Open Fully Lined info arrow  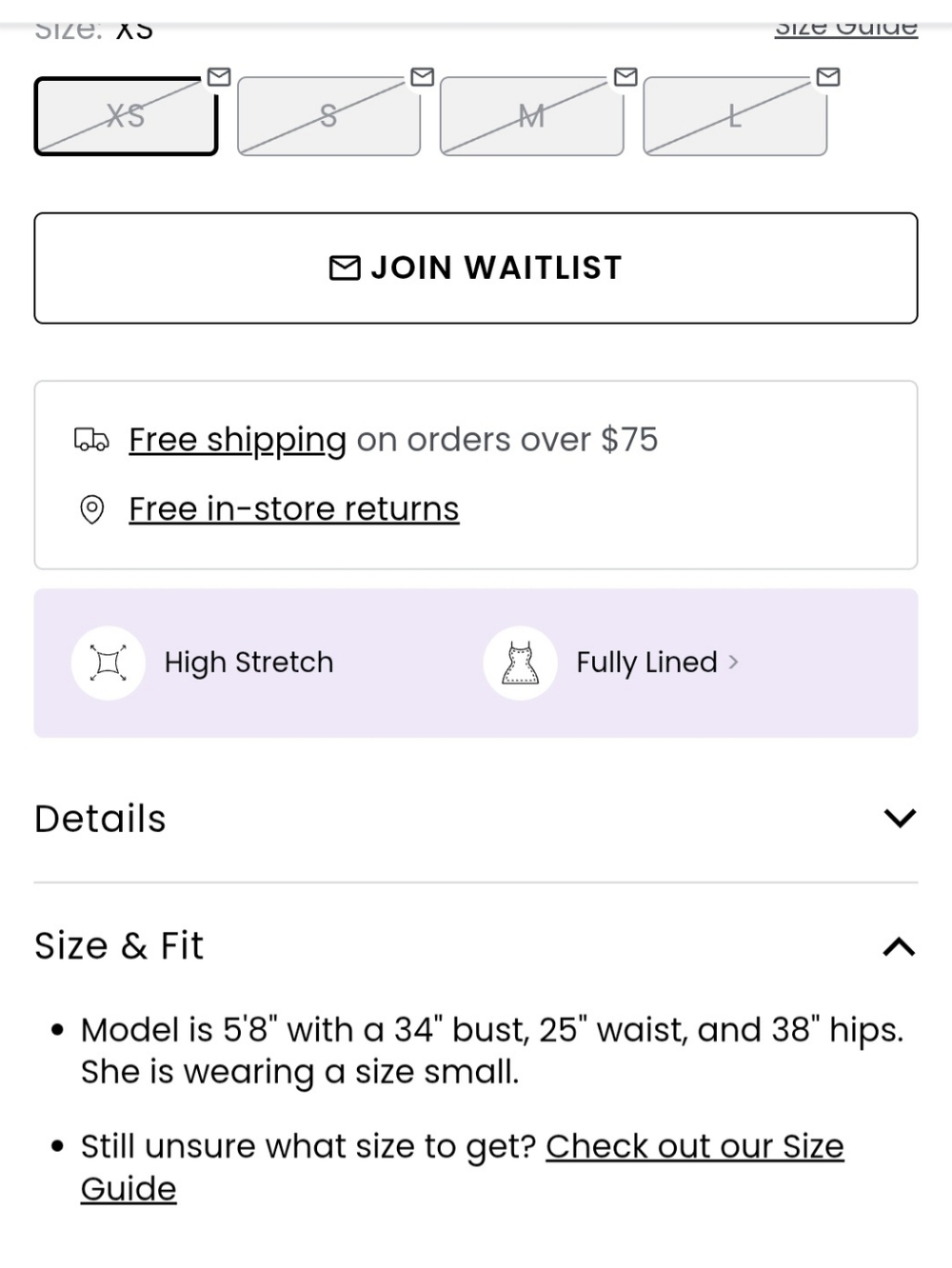(733, 662)
